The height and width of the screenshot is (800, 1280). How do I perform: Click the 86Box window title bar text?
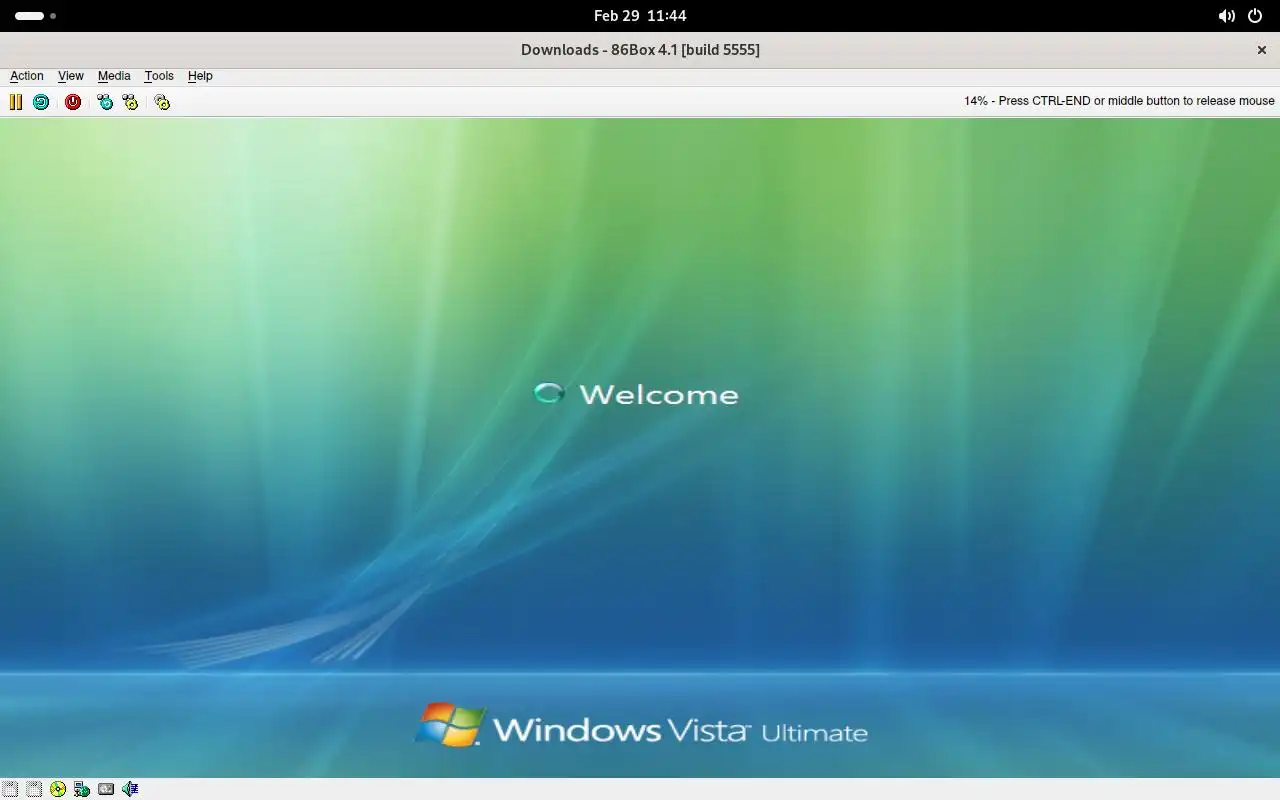pyautogui.click(x=640, y=50)
